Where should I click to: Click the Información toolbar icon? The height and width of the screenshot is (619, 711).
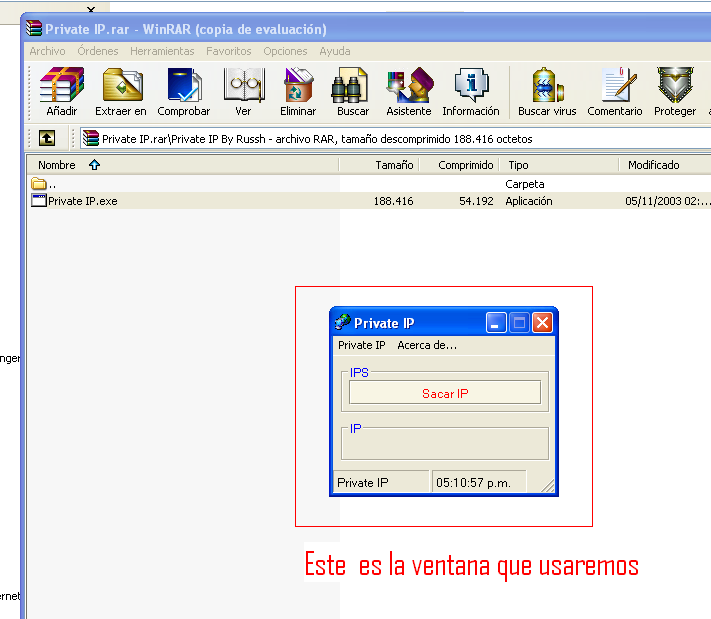click(x=472, y=84)
